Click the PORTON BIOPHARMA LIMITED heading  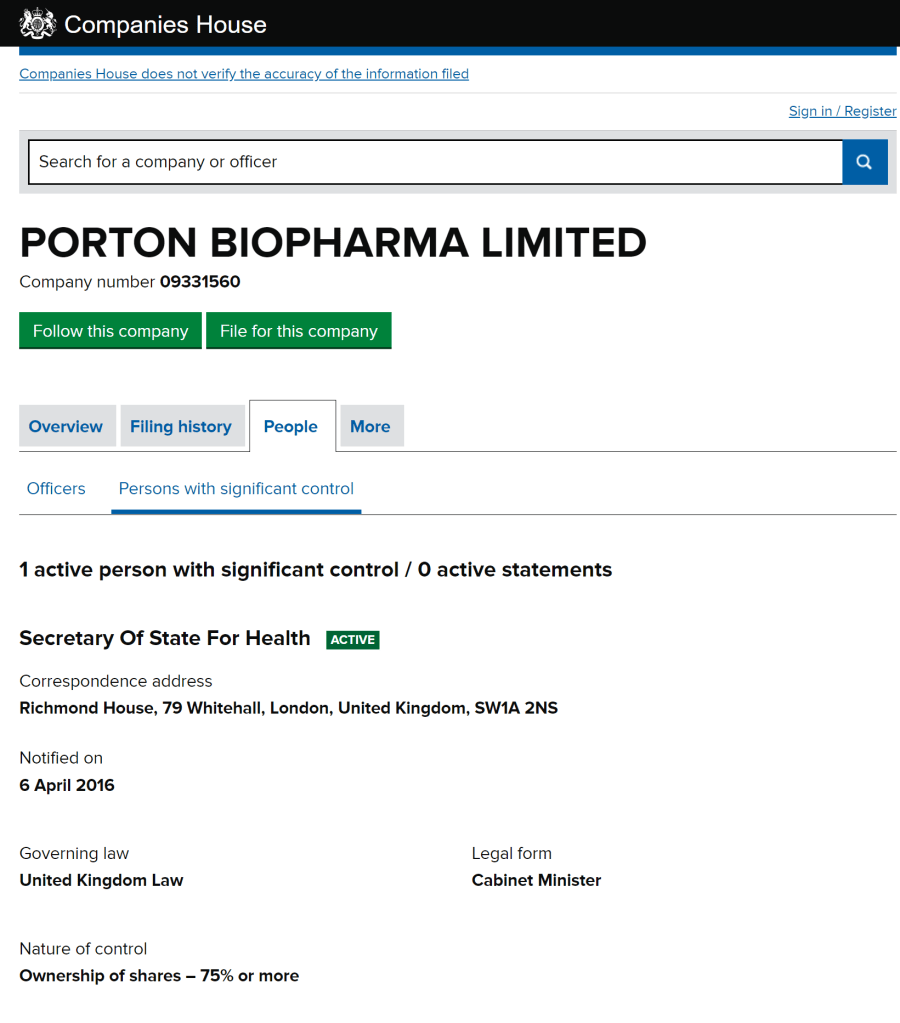(x=333, y=243)
